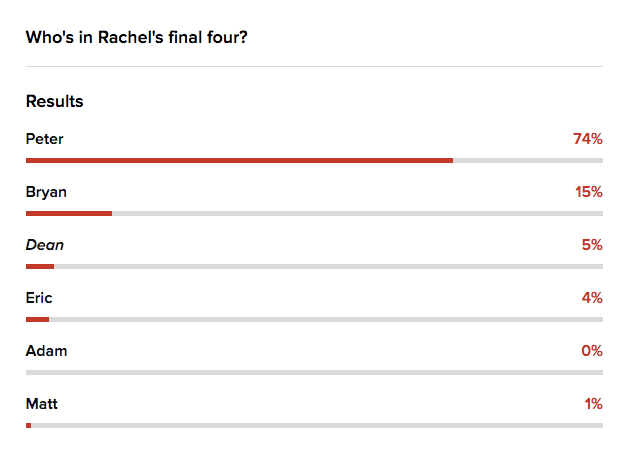Screen dimensions: 640x455
Task: Click the empty gray bar under Adam
Action: [x=314, y=372]
